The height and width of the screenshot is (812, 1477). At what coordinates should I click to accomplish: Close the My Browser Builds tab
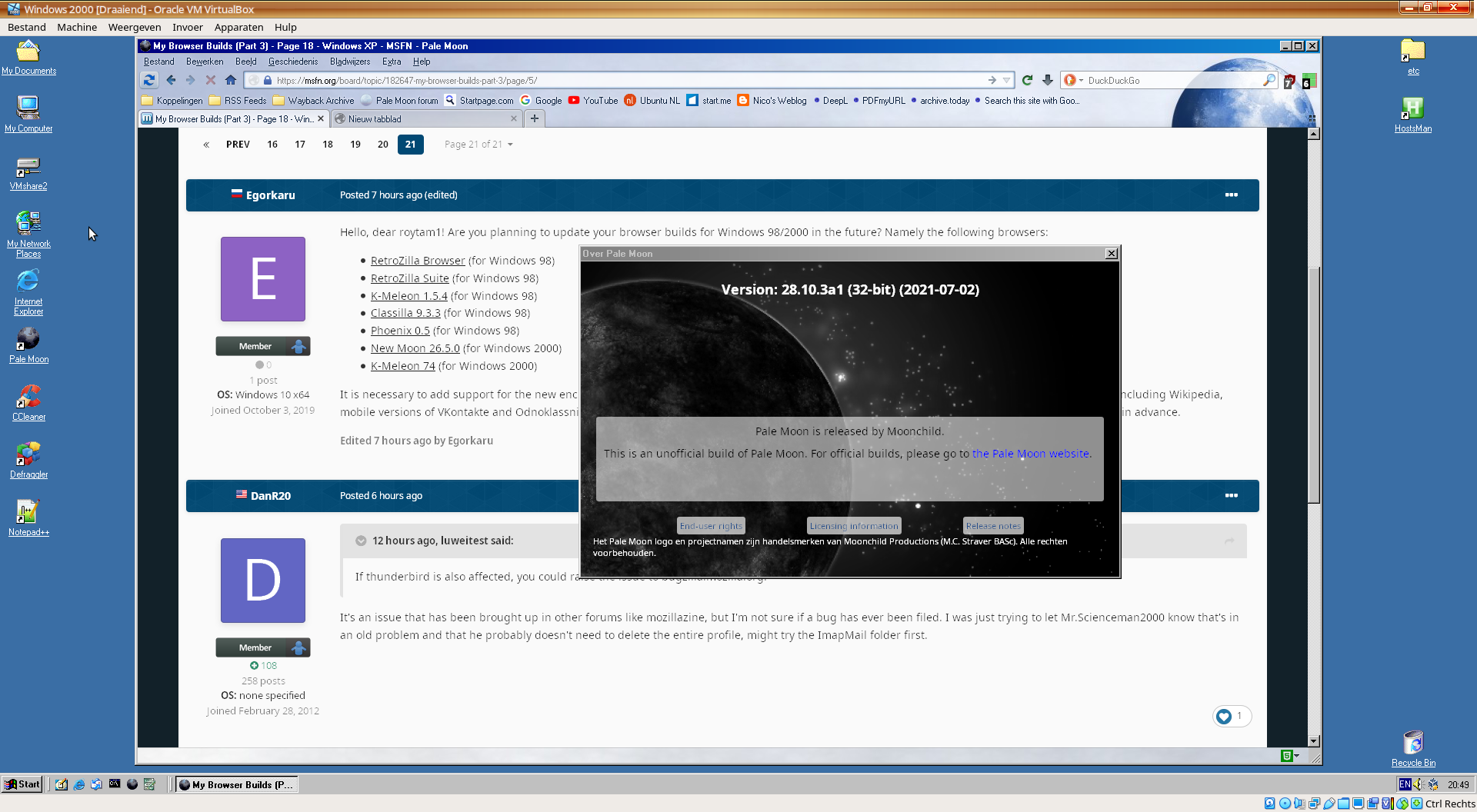point(321,119)
